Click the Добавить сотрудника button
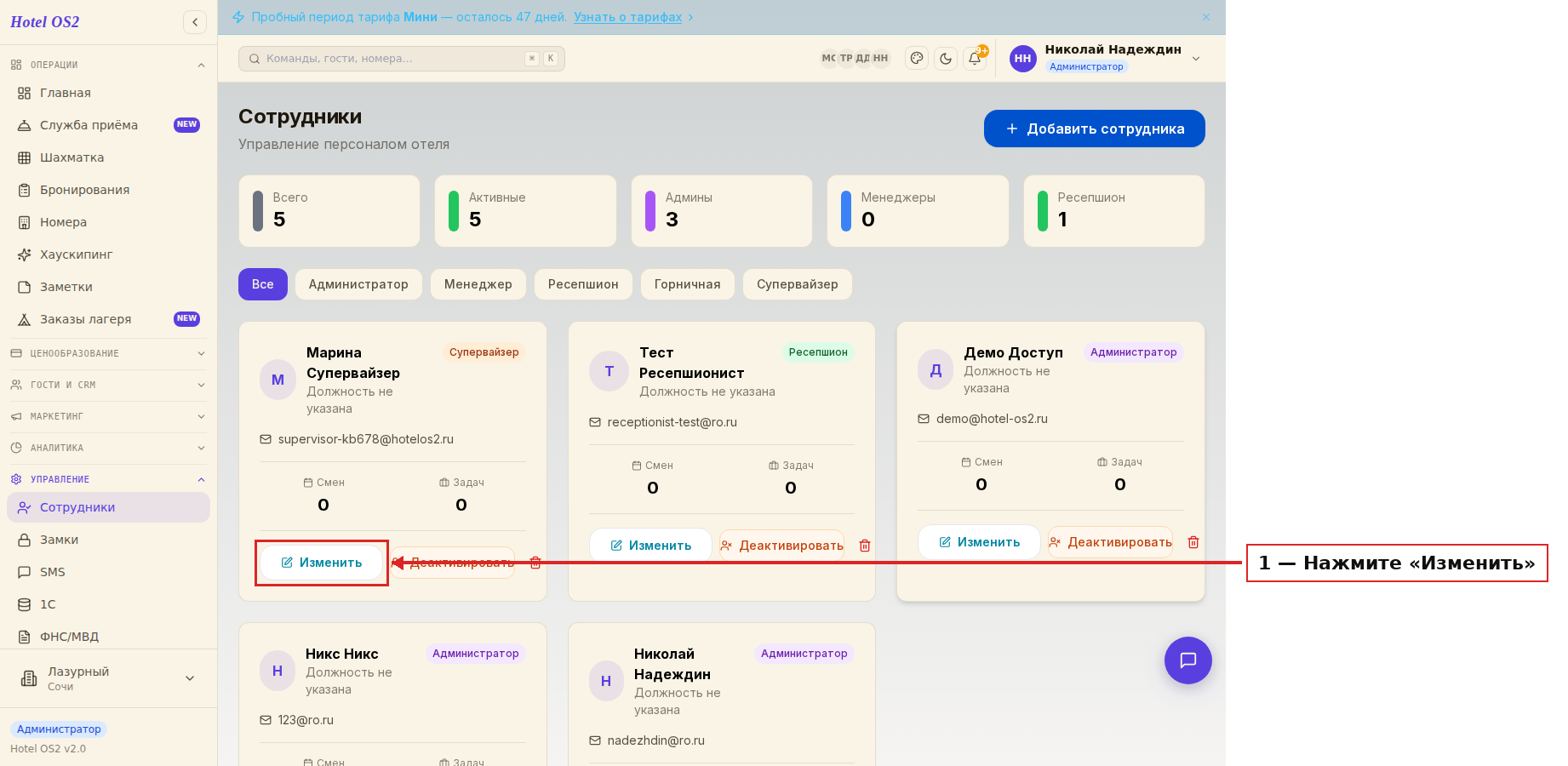Viewport: 1568px width, 766px height. 1095,129
